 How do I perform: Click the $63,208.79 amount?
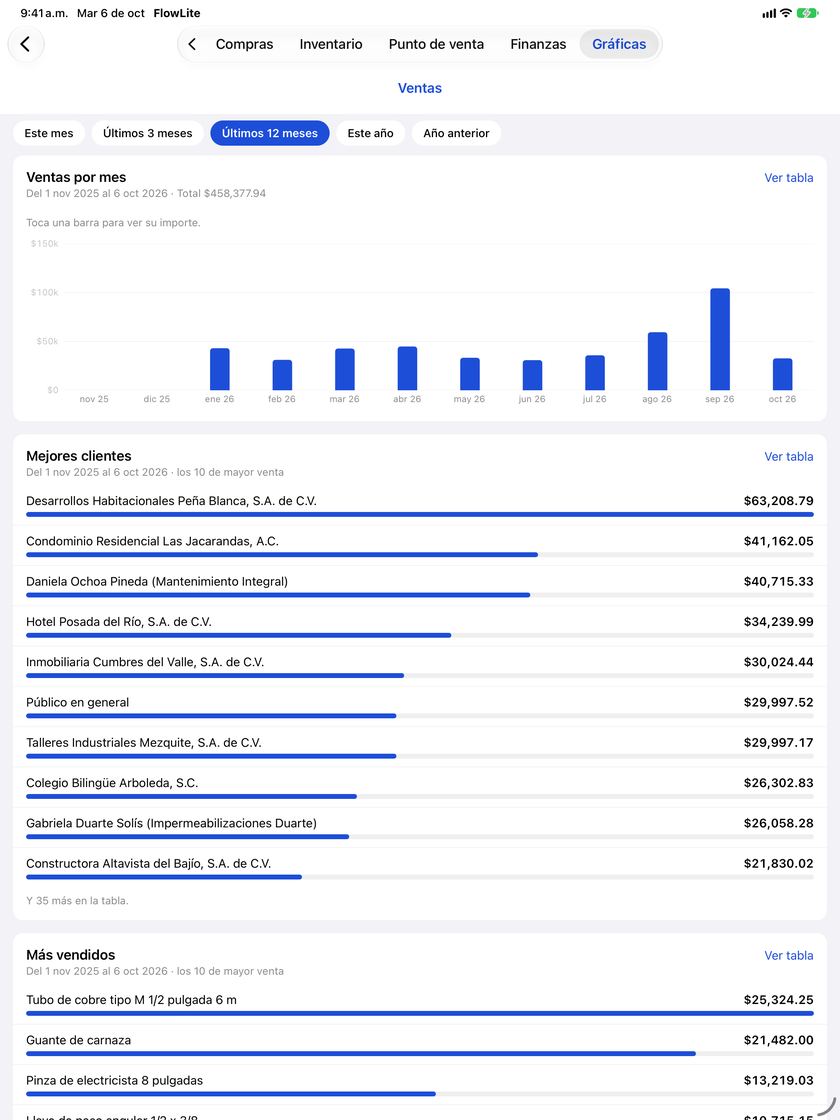[x=779, y=501]
